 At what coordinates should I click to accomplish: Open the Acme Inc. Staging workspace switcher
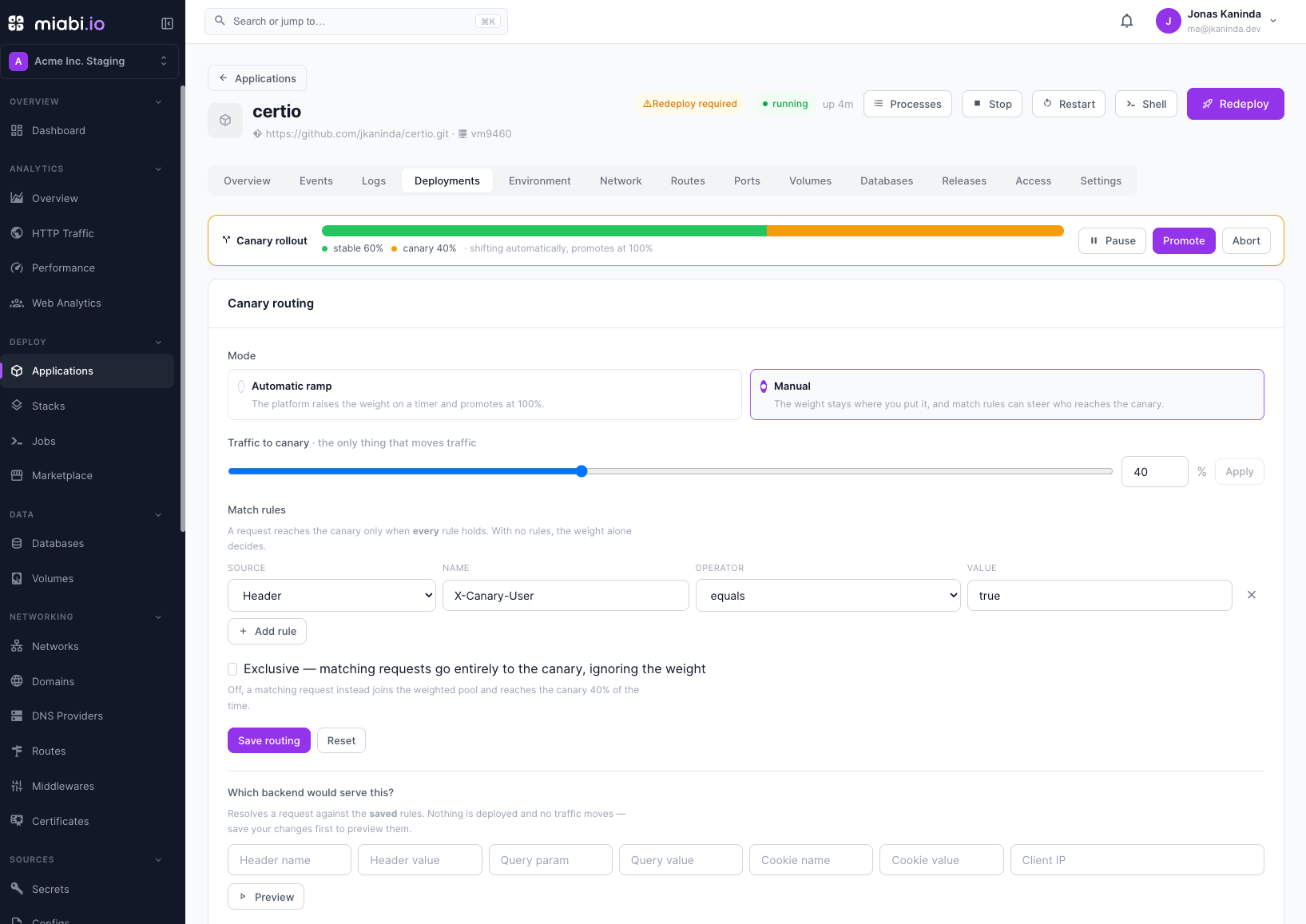(x=89, y=61)
